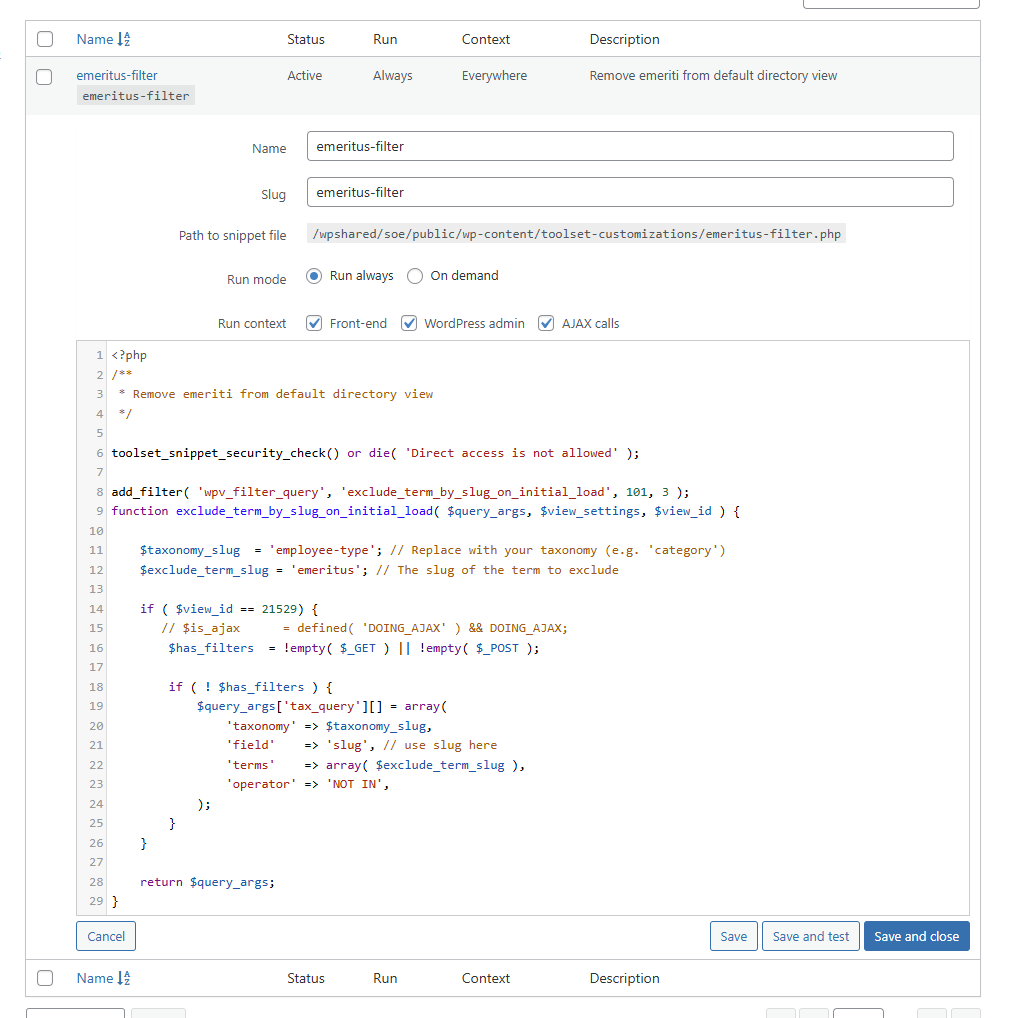Click the '$has_filters' assignment line
Screen dimensions: 1009x1018
354,648
